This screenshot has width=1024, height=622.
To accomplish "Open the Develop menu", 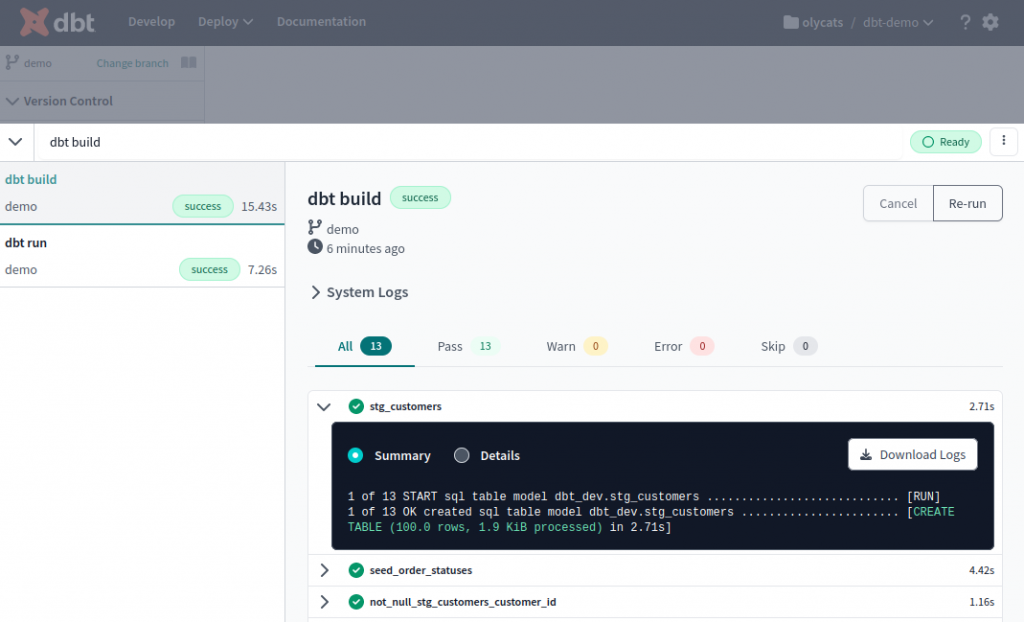I will click(x=152, y=22).
